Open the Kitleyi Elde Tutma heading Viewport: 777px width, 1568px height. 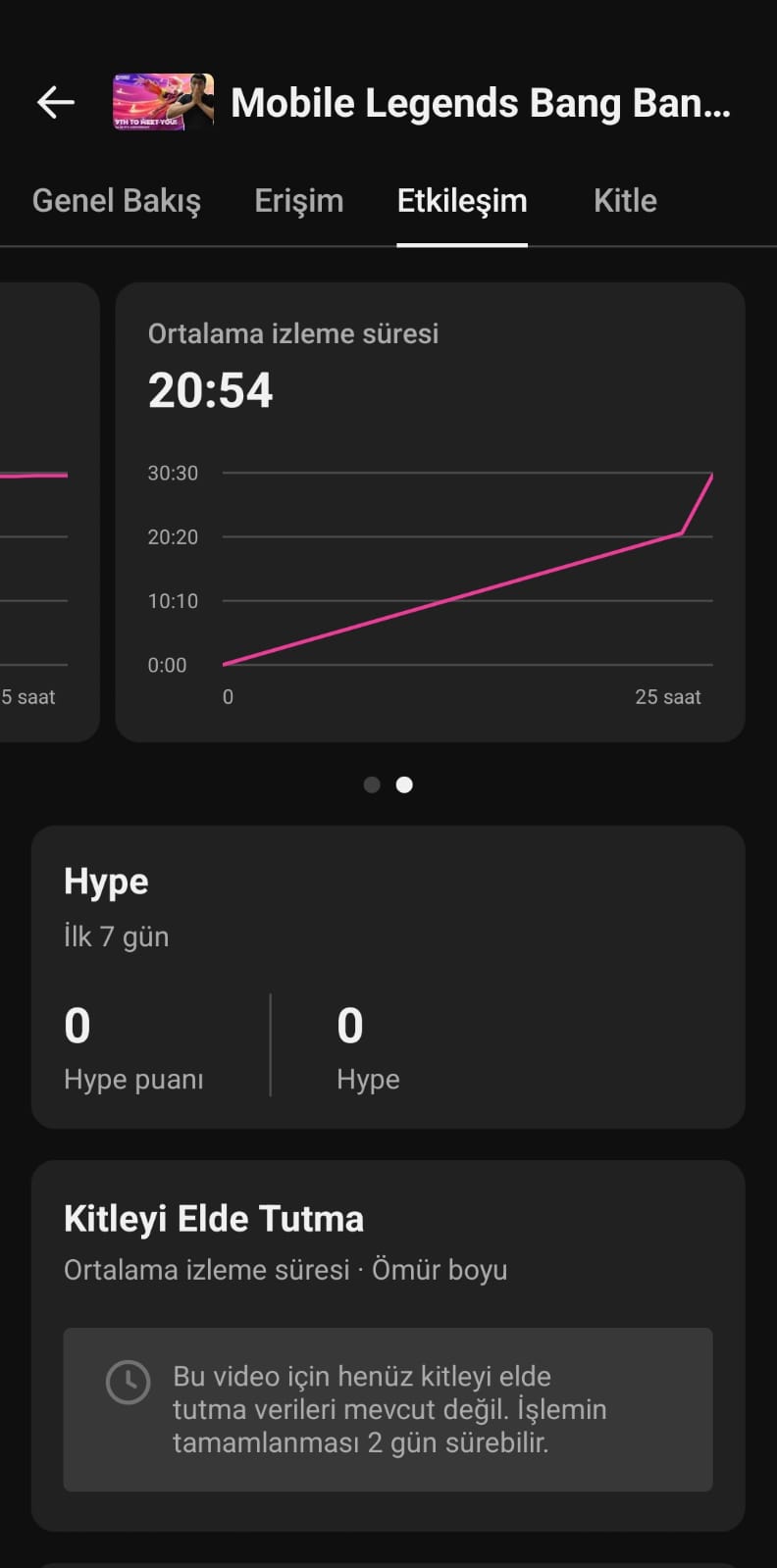[x=214, y=1219]
